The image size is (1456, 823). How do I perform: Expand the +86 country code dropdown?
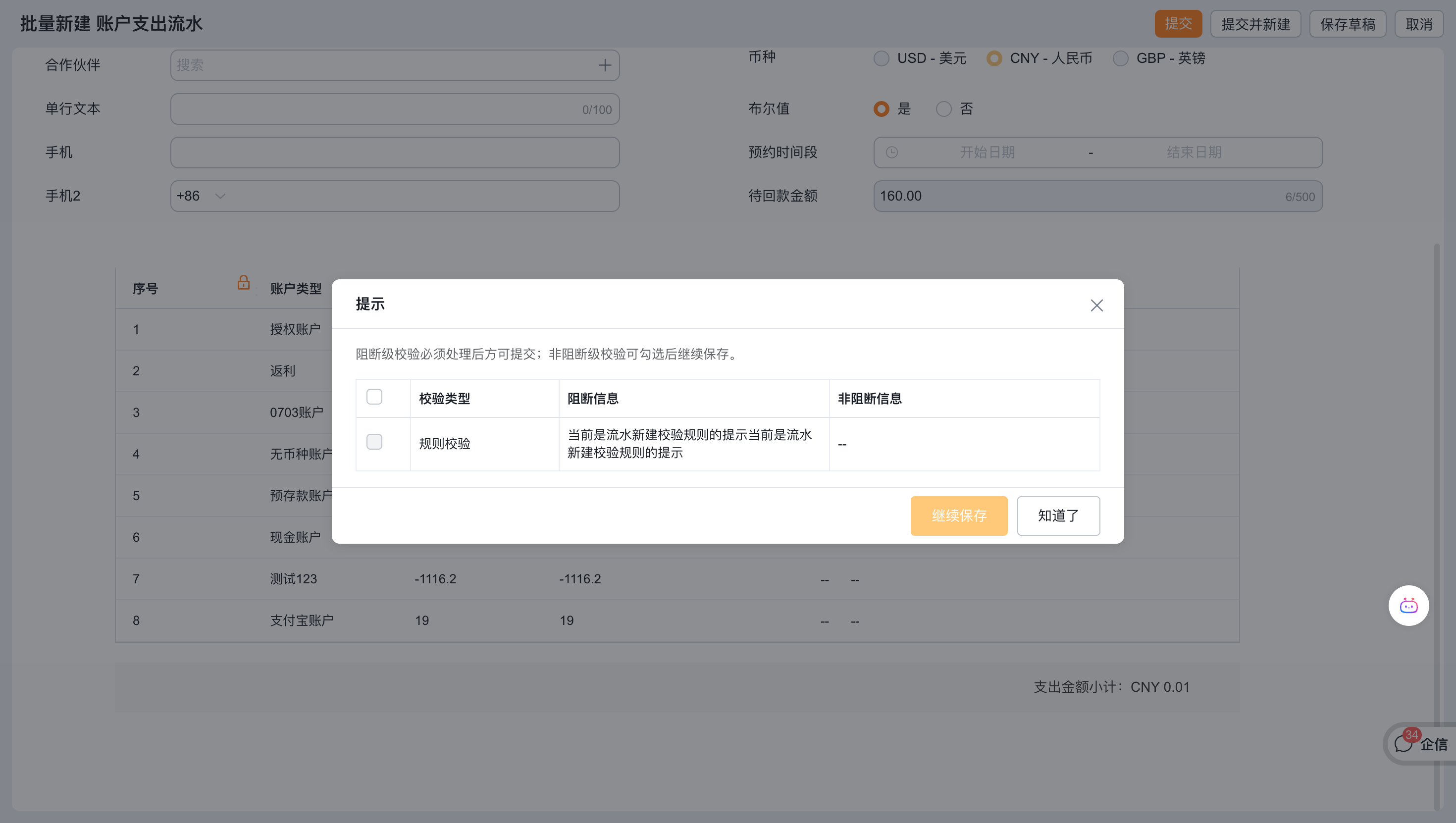201,196
